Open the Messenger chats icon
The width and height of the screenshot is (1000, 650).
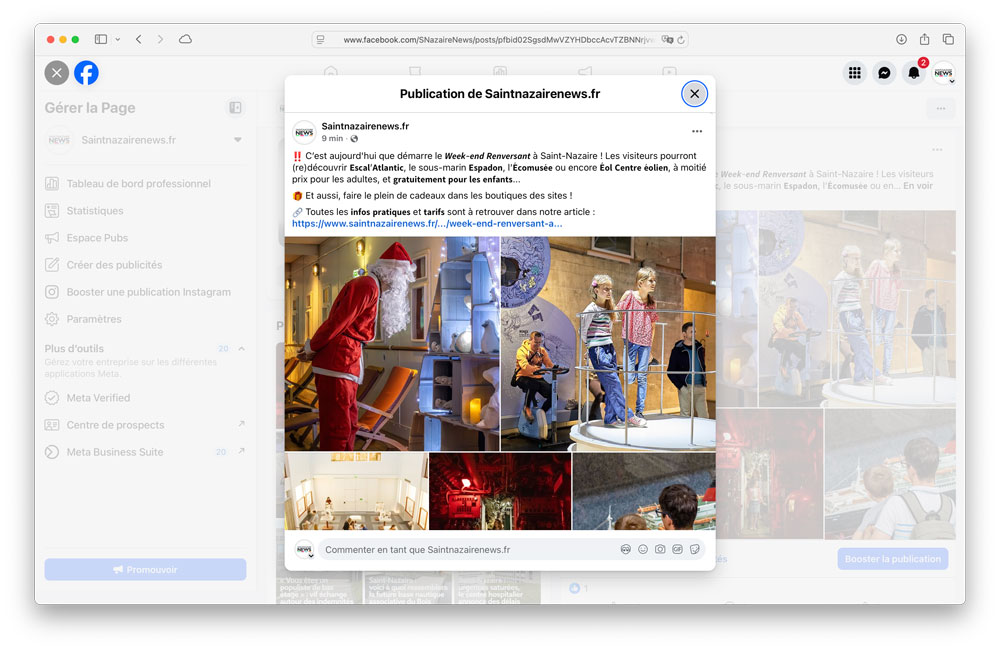[x=884, y=73]
